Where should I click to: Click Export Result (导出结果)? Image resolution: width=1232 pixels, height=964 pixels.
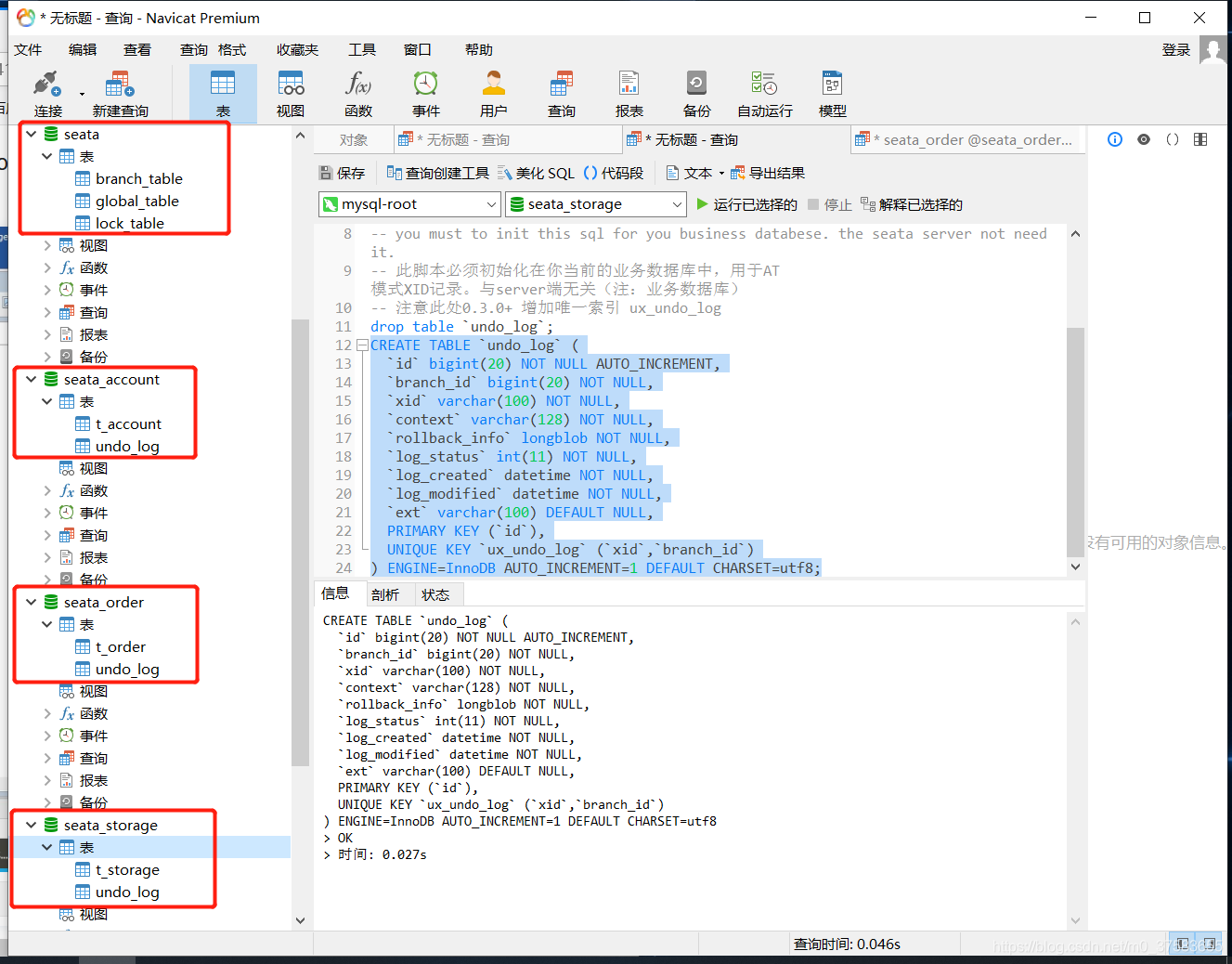(x=768, y=173)
